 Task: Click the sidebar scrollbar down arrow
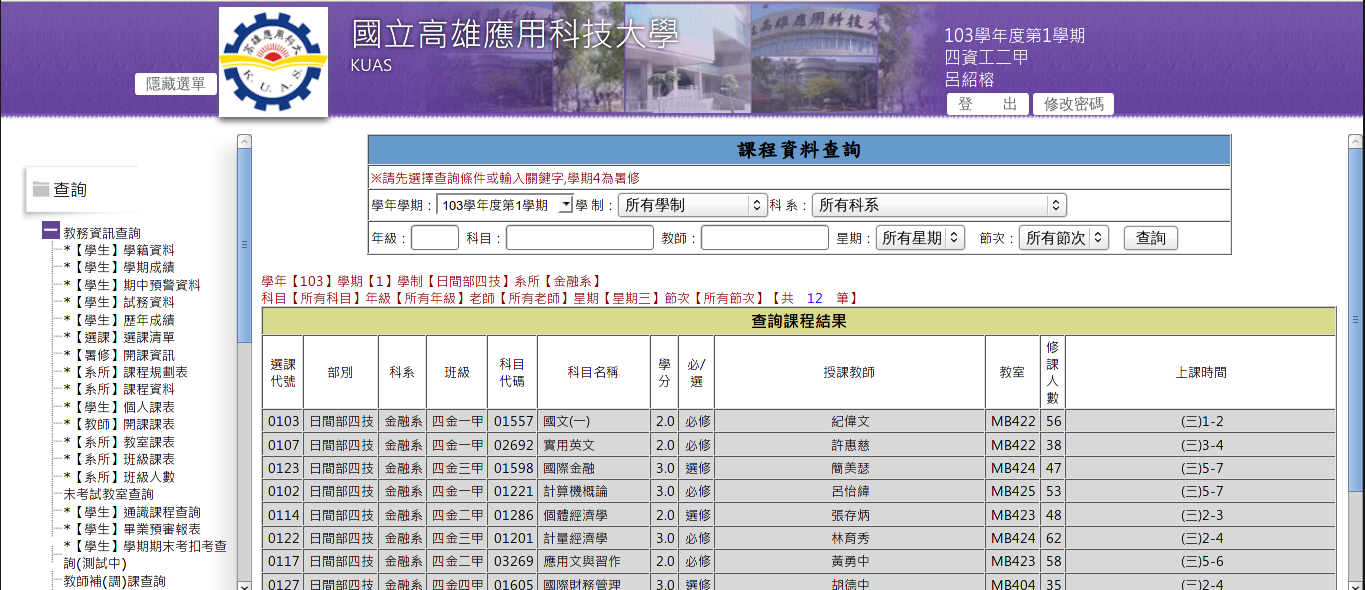(x=244, y=584)
